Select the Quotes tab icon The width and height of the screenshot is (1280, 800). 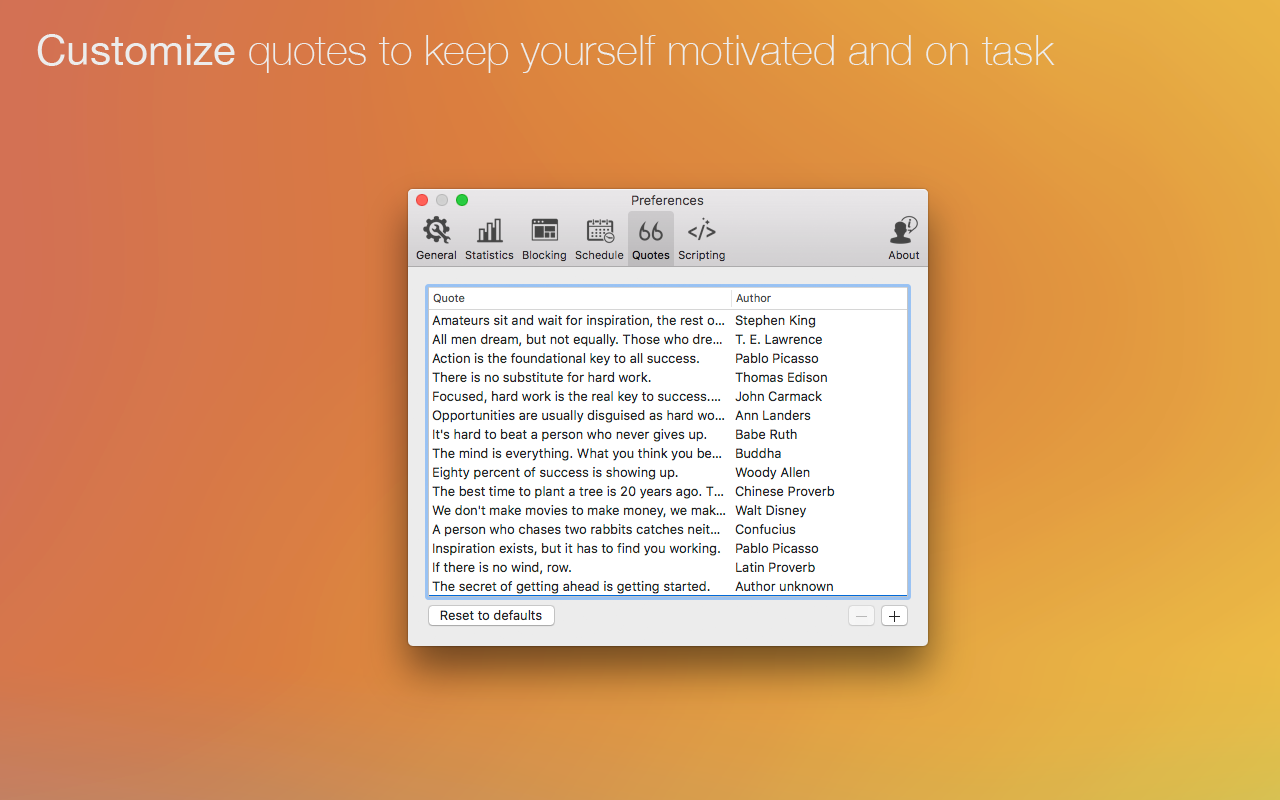(651, 232)
